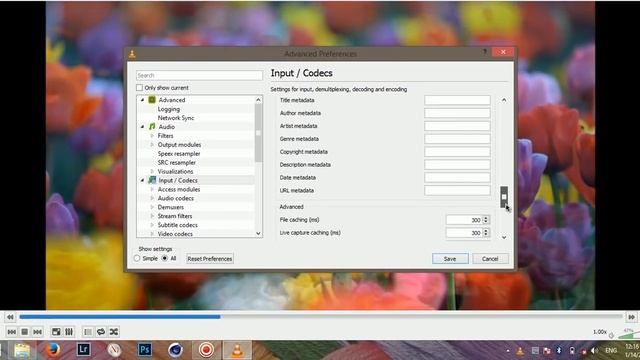
Task: Focus Genre metadata input field
Action: [x=457, y=139]
